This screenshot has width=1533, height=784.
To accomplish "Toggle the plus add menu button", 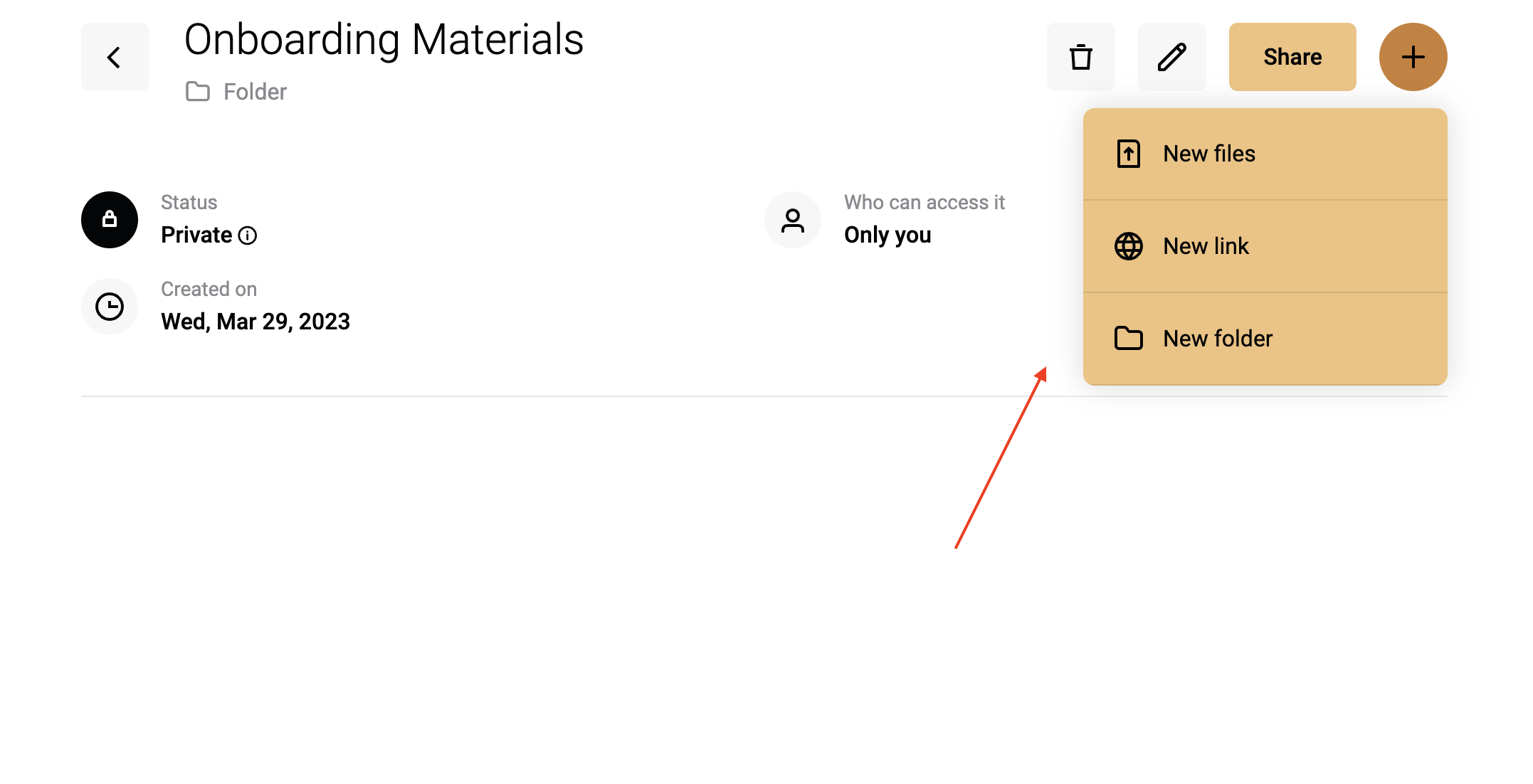I will [1413, 57].
